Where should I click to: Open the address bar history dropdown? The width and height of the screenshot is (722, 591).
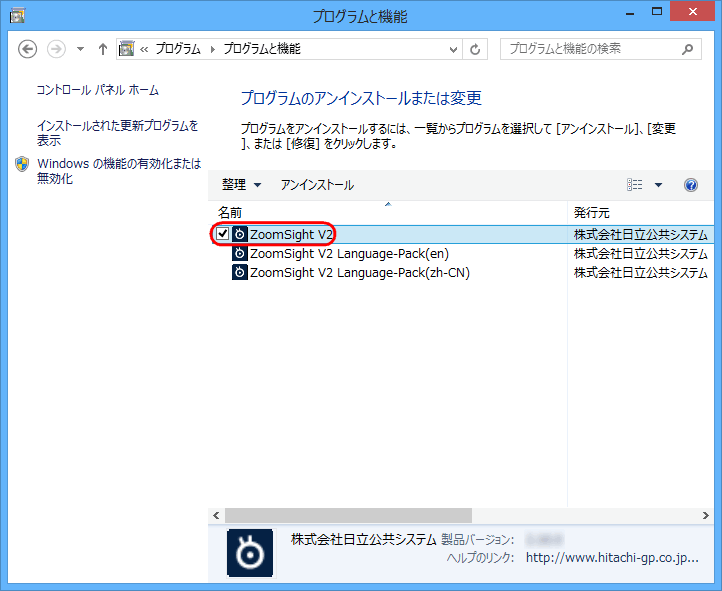tap(454, 49)
